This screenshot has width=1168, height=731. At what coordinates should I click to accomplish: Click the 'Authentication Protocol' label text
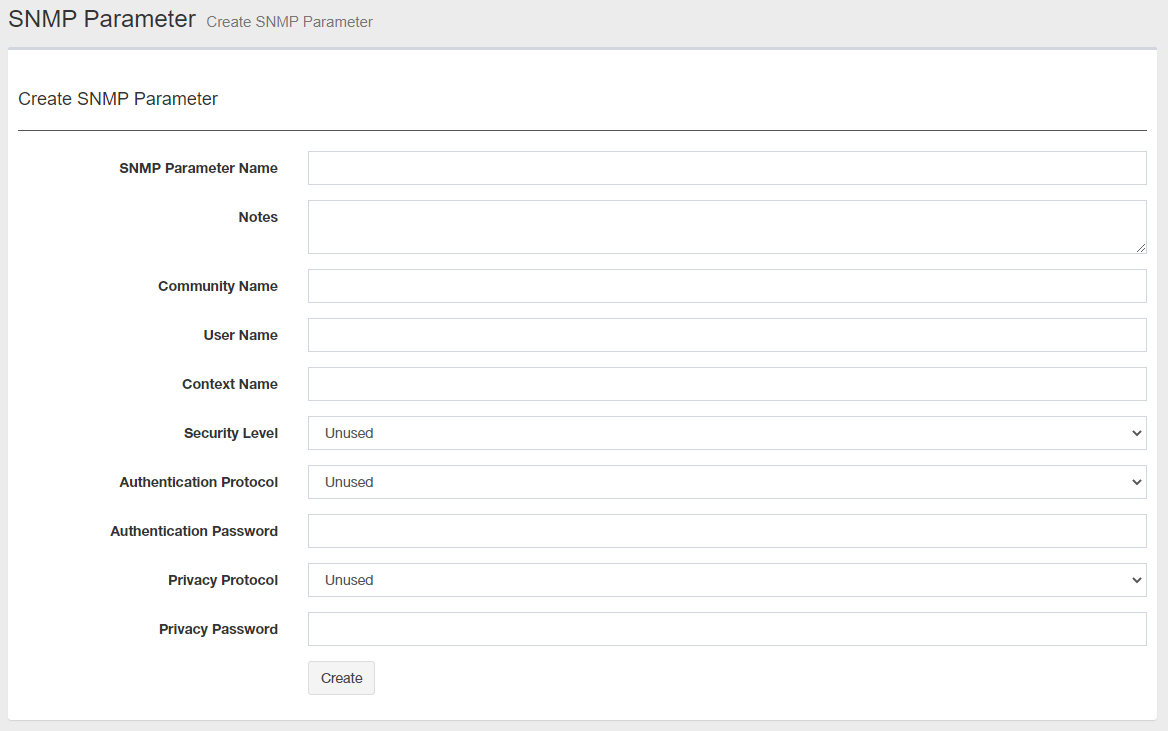(x=199, y=482)
